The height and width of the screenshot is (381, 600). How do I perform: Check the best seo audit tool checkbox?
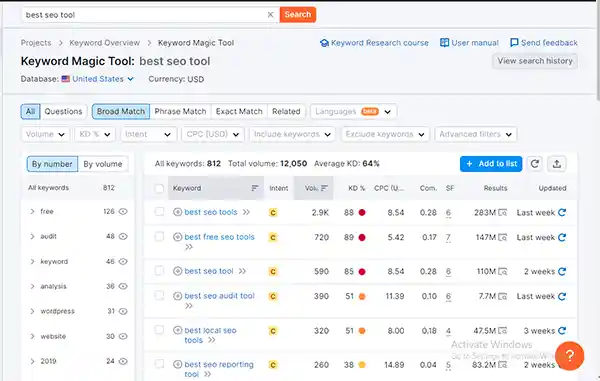pyautogui.click(x=160, y=295)
